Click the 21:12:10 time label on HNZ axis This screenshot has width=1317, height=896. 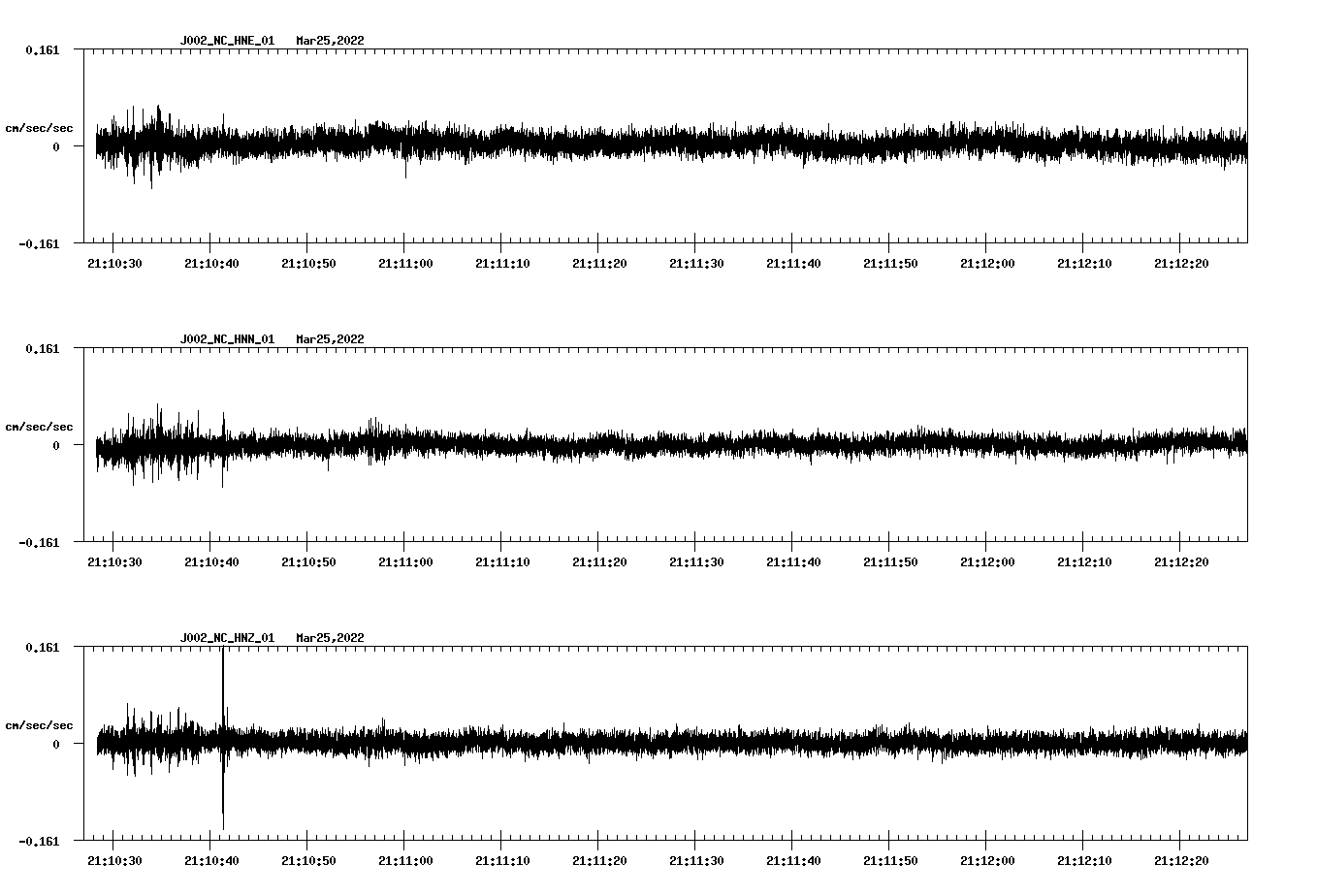coord(1084,860)
